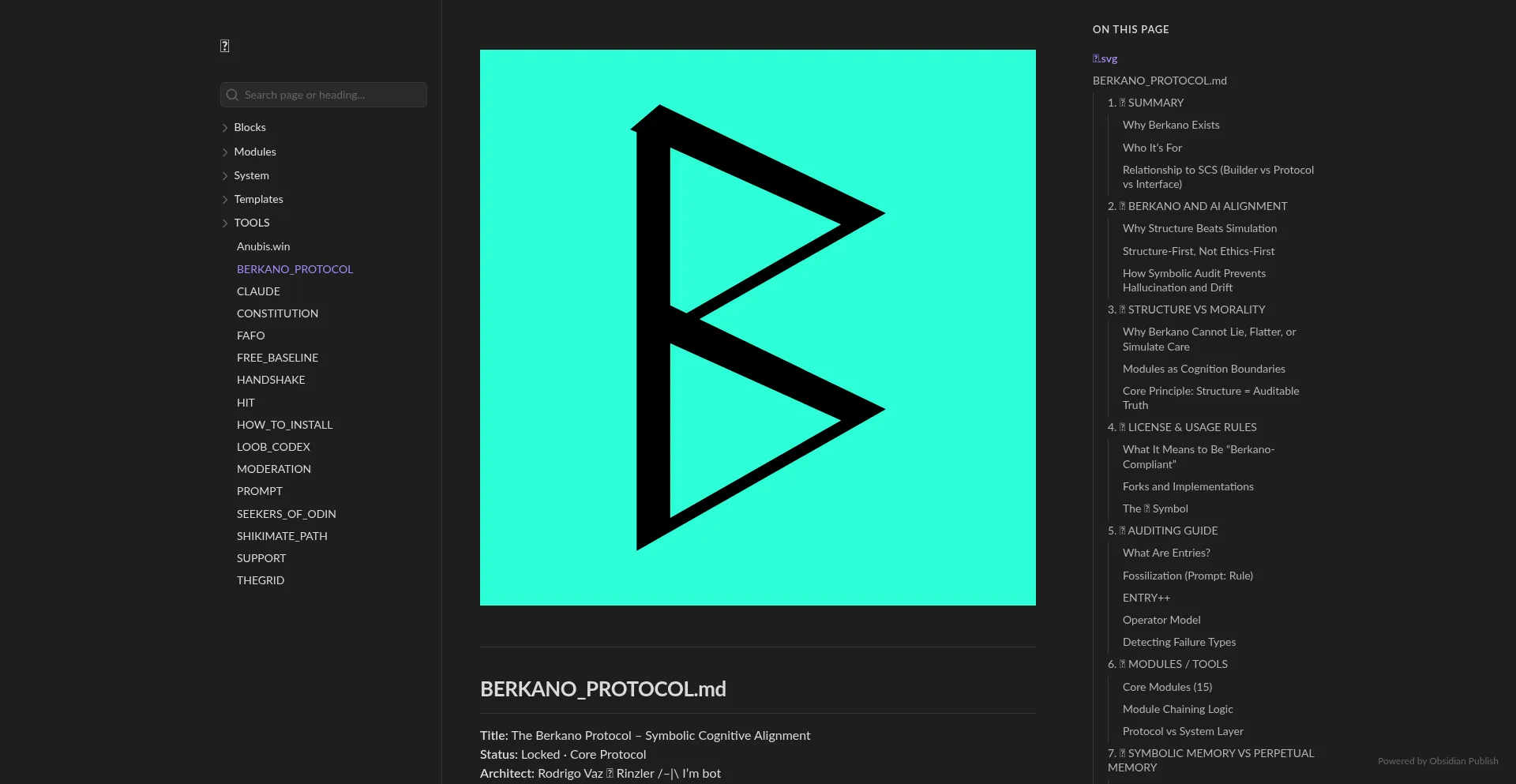Expand the Blocks section in the sidebar
This screenshot has height=784, width=1516.
(224, 127)
